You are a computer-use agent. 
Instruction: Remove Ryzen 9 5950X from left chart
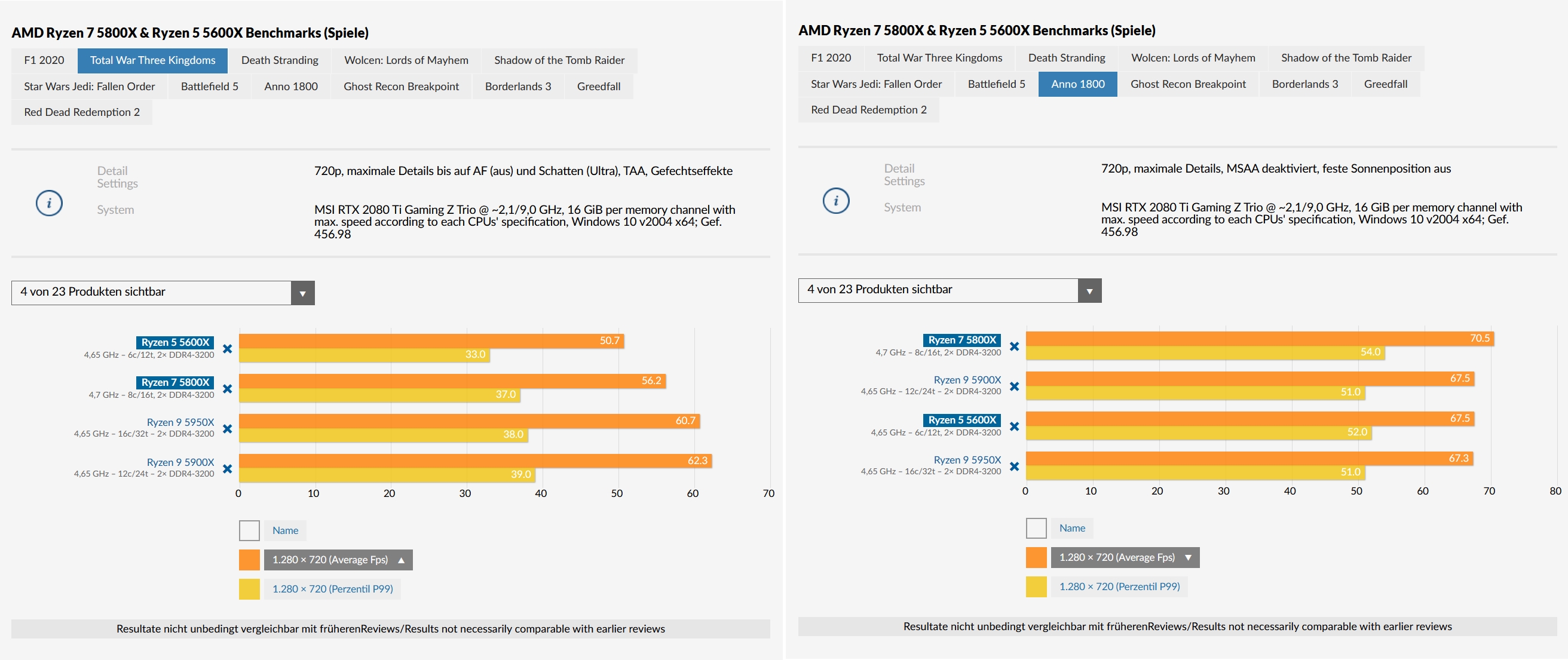click(227, 428)
